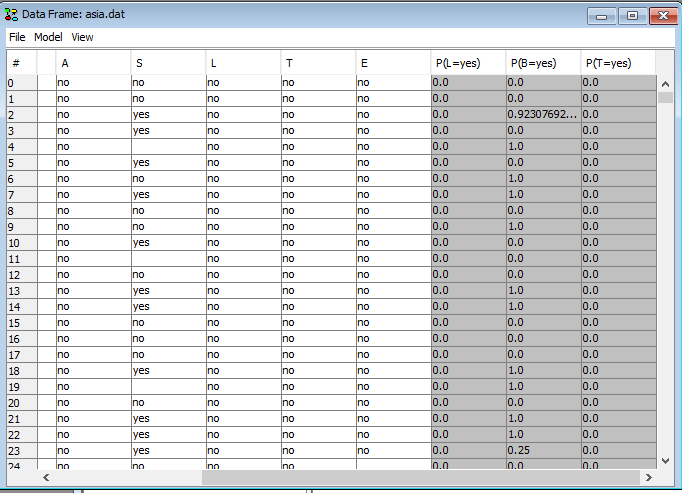Select column header A

[94, 64]
